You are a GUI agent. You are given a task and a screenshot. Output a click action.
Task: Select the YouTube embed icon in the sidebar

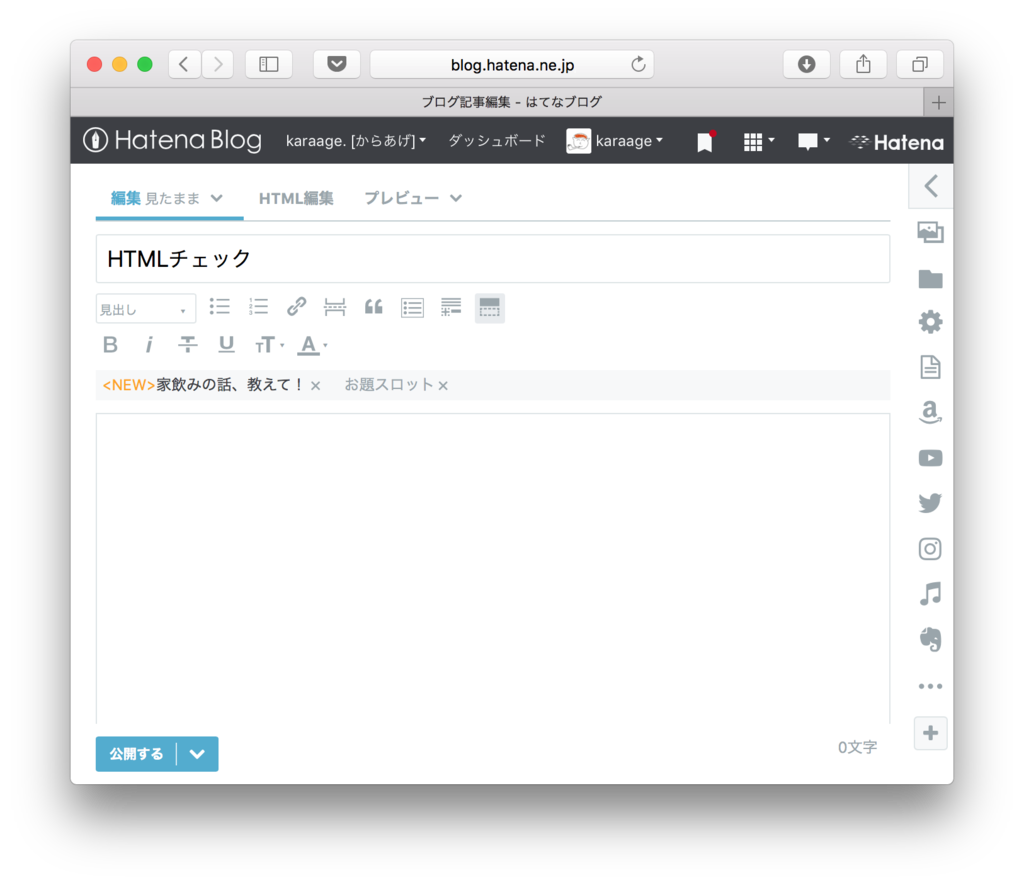tap(930, 458)
